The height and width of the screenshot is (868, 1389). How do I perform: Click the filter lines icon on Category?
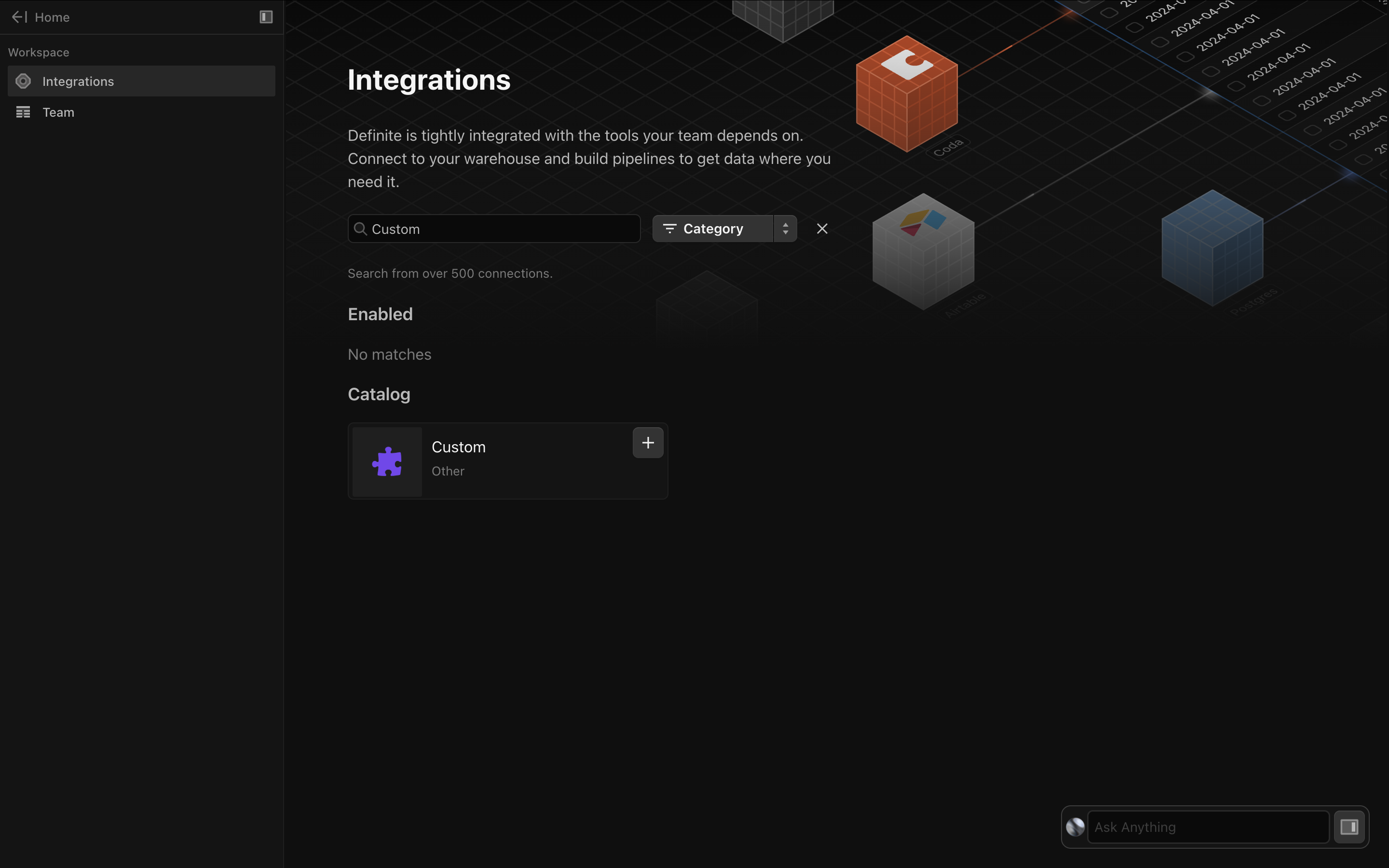pos(669,229)
